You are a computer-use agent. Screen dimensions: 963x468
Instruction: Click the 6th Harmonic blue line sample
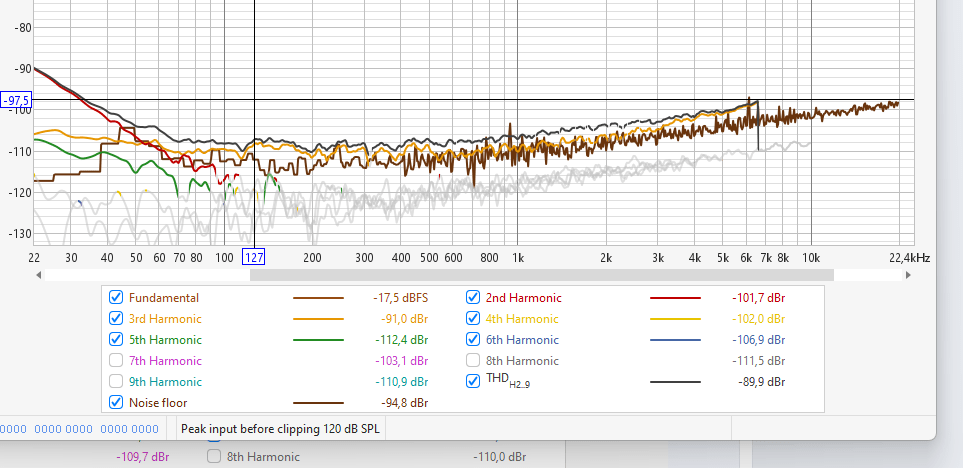point(675,340)
